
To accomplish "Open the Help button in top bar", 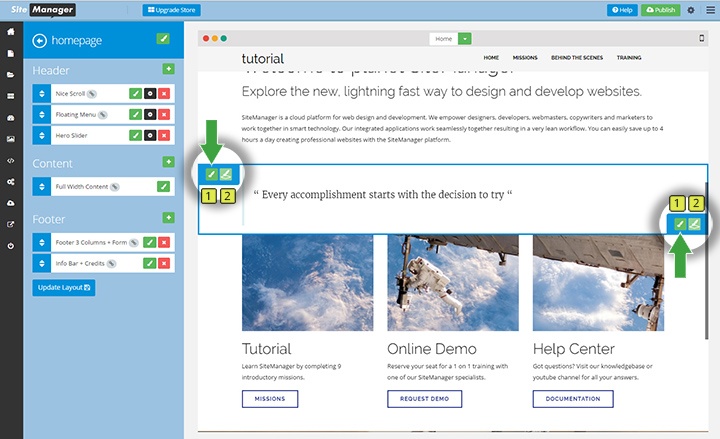I will pos(622,10).
